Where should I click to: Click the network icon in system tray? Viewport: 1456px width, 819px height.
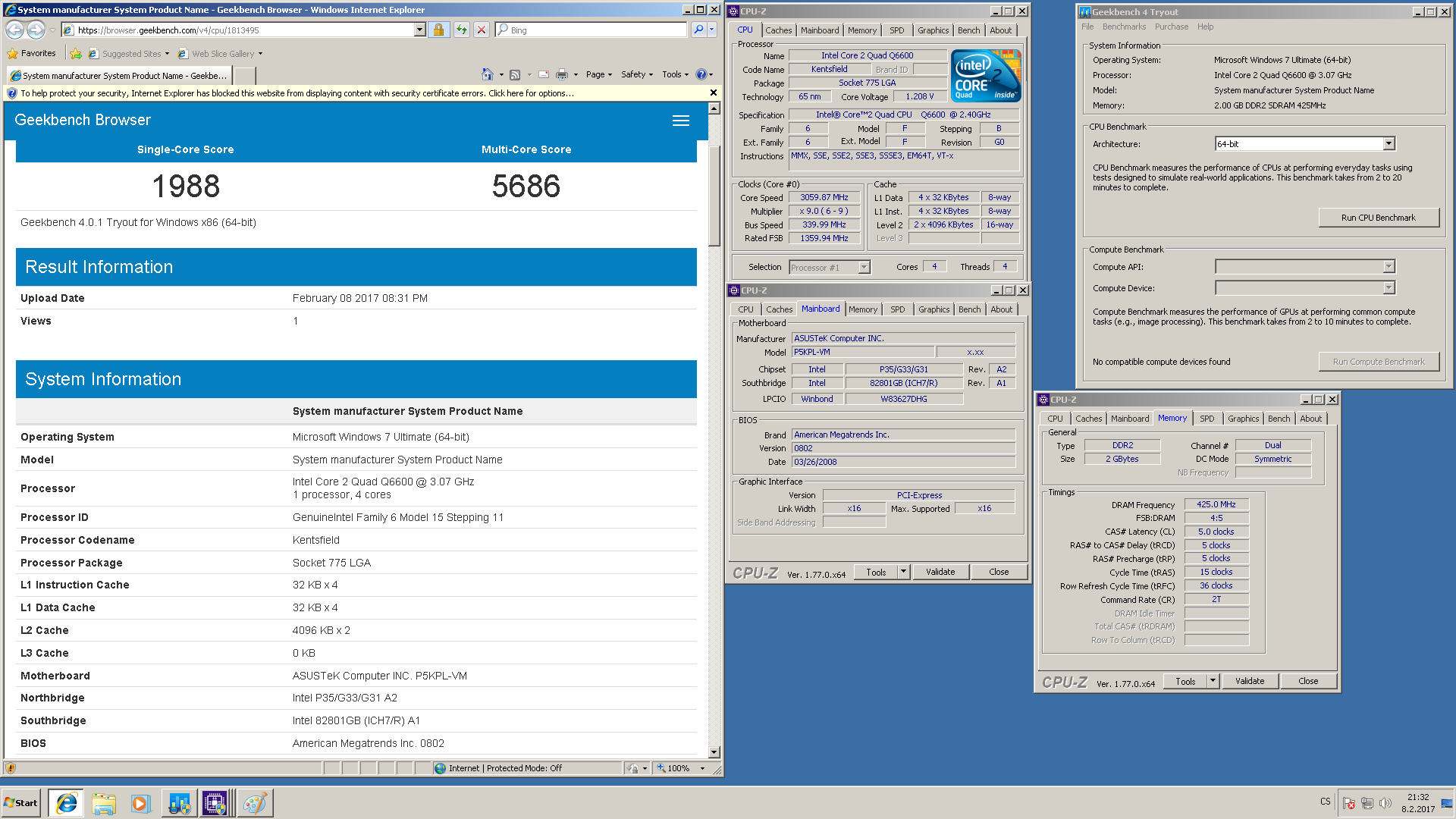1367,803
